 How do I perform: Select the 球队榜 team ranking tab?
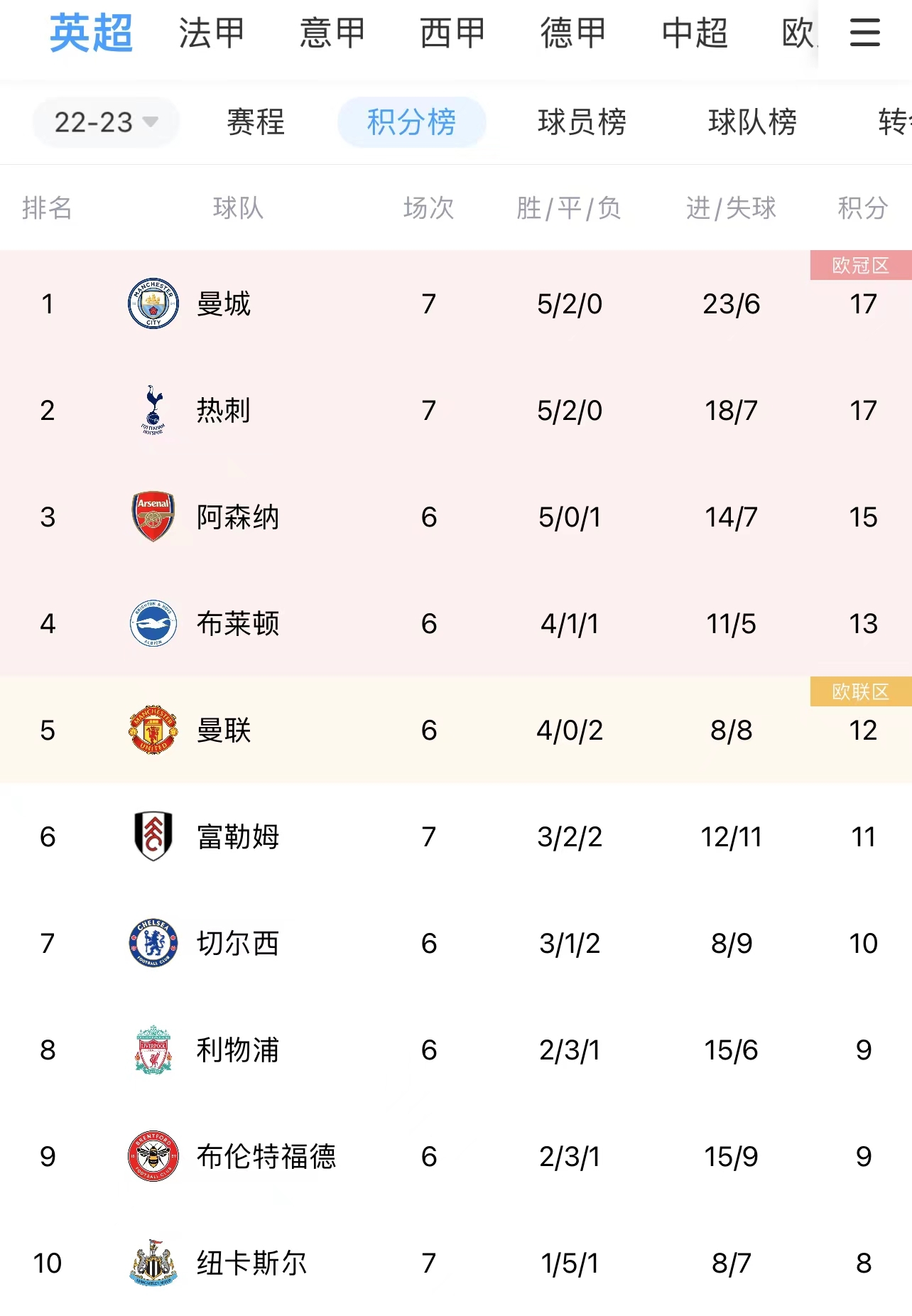[753, 122]
